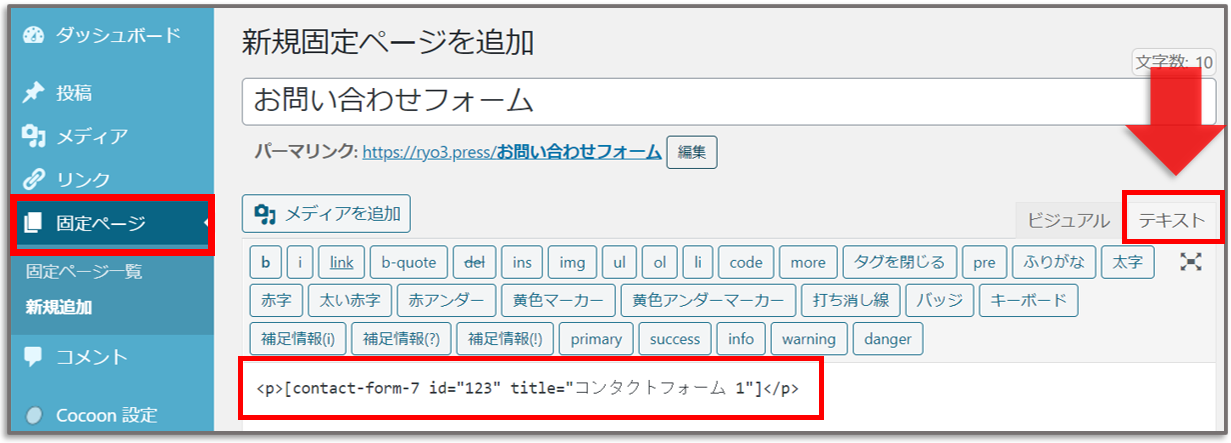Click inside the contact-form-7 shortcode text area
The height and width of the screenshot is (443, 1231).
[528, 388]
